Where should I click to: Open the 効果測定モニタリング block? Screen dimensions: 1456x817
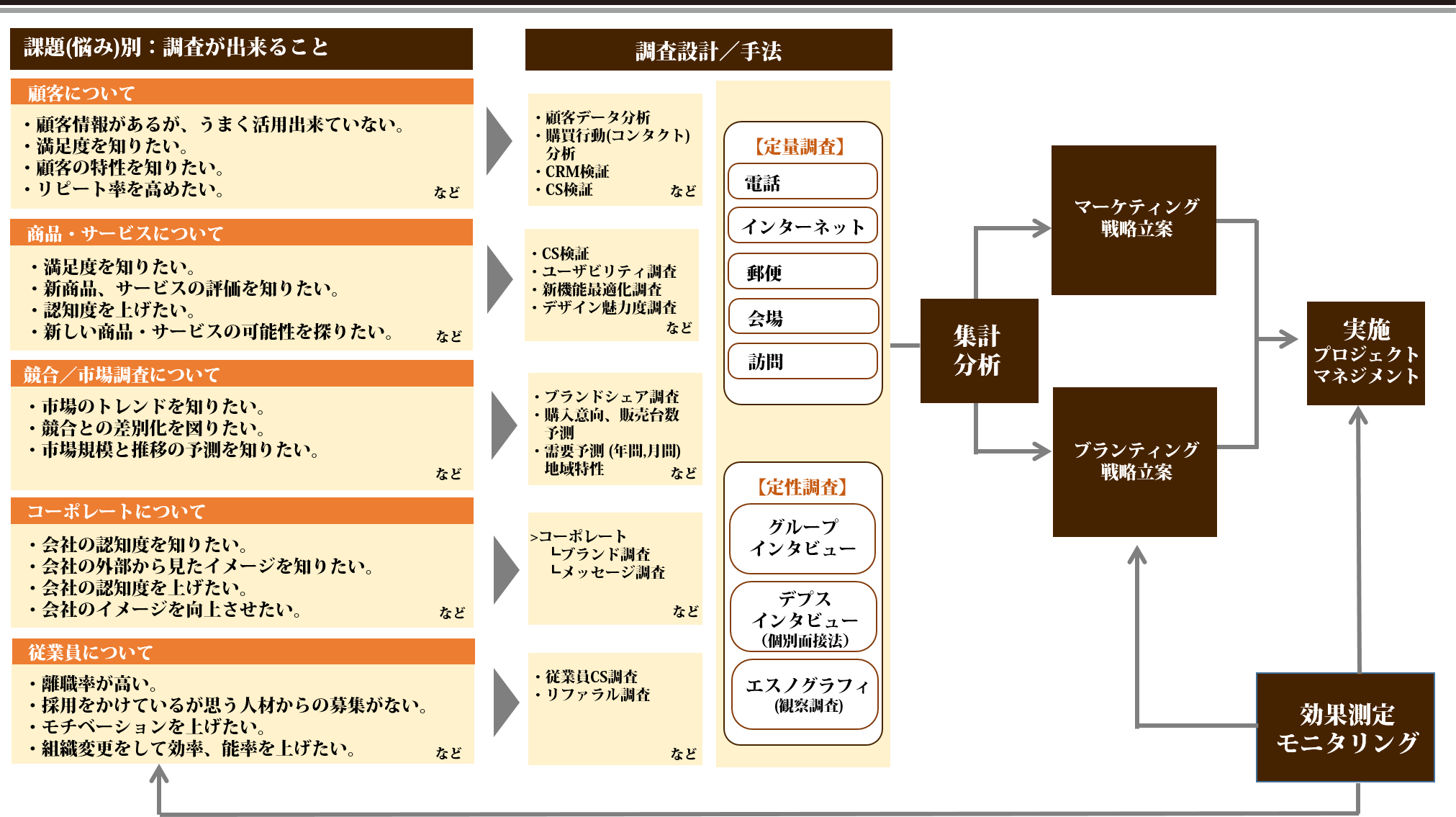point(1345,727)
